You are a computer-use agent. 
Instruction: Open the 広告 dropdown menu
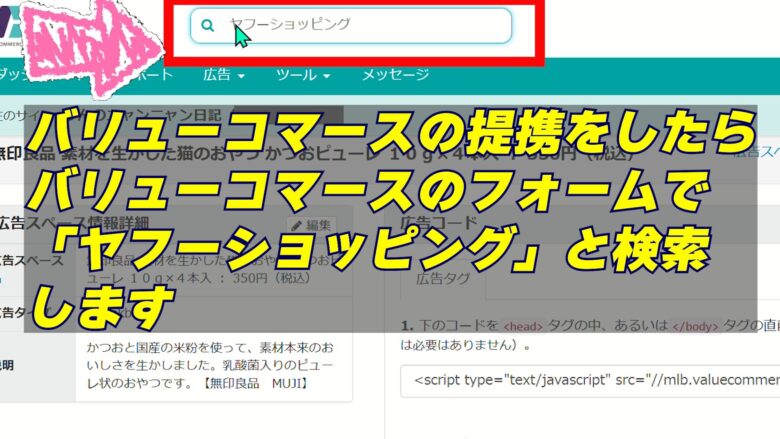coord(223,75)
